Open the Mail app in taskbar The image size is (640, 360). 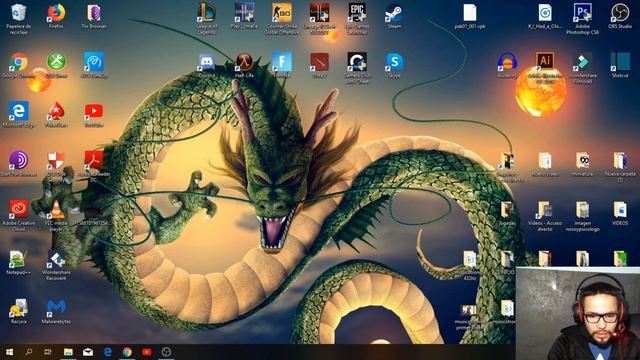[x=88, y=352]
